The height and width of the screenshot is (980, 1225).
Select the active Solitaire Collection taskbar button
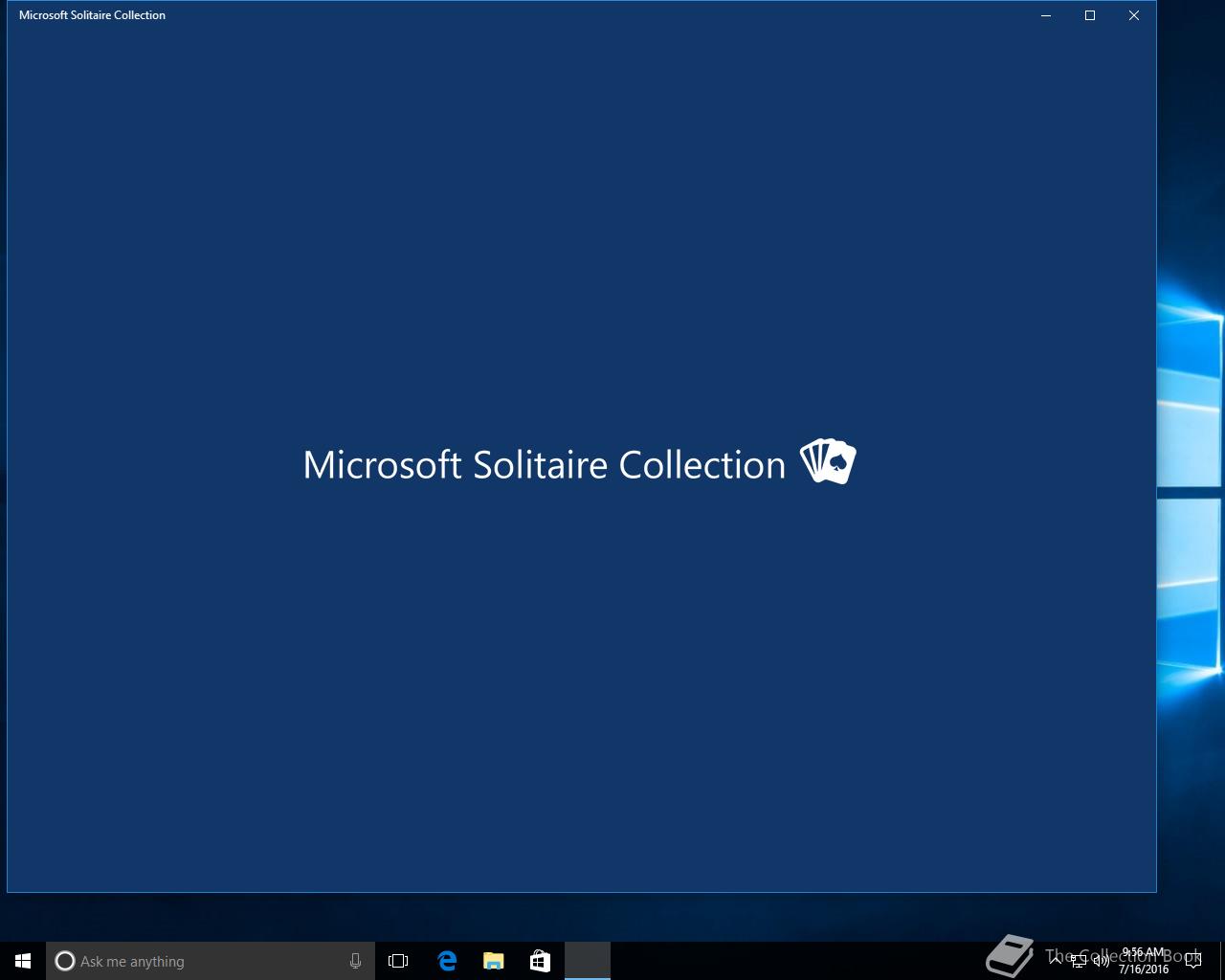(x=588, y=961)
